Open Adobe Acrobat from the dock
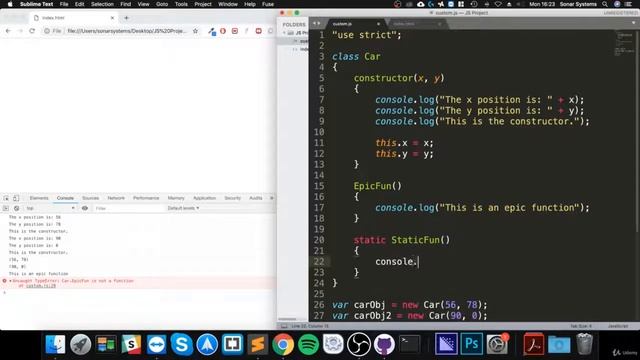 (x=533, y=344)
